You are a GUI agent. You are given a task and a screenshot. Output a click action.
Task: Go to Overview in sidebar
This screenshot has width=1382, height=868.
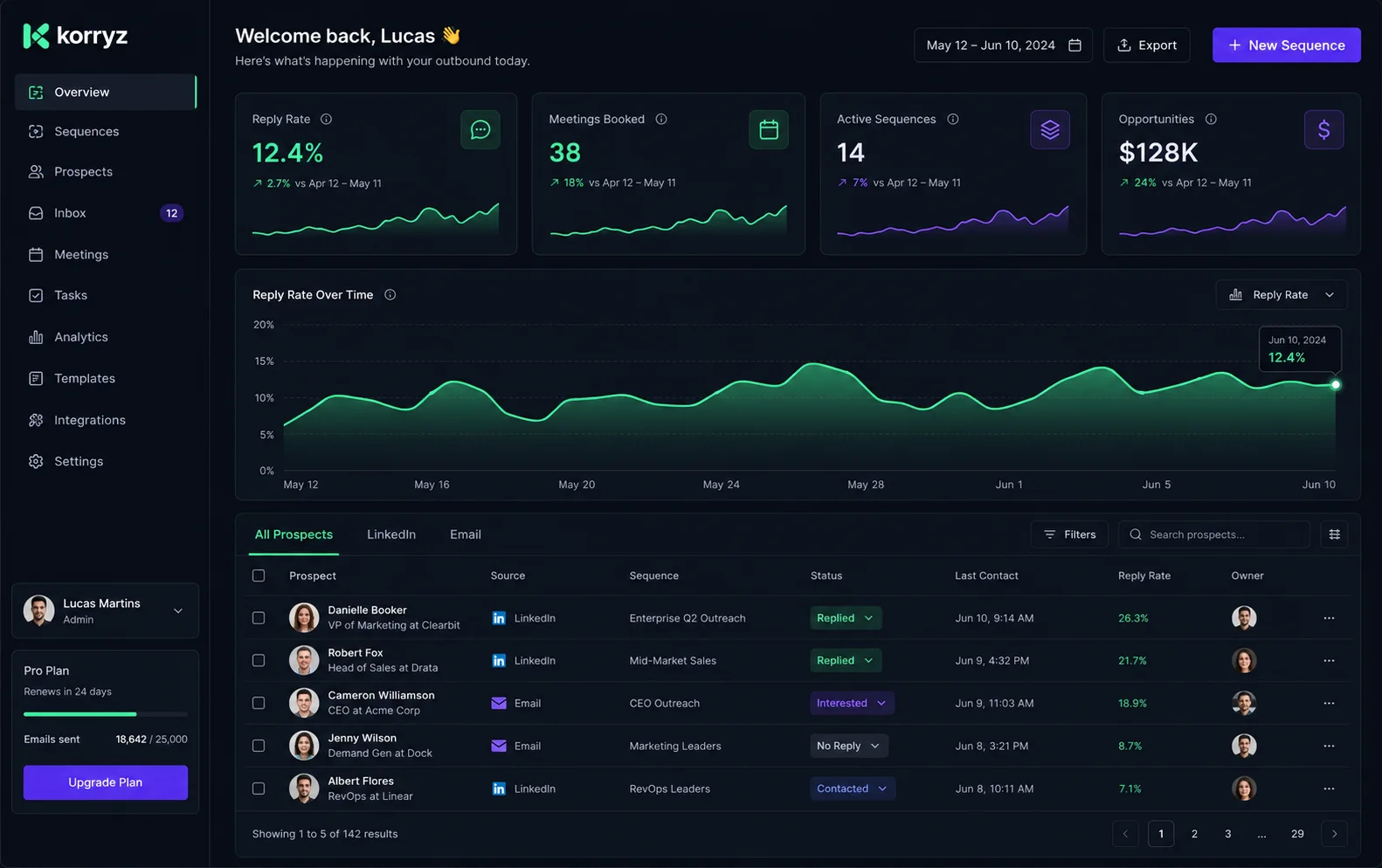[x=106, y=92]
